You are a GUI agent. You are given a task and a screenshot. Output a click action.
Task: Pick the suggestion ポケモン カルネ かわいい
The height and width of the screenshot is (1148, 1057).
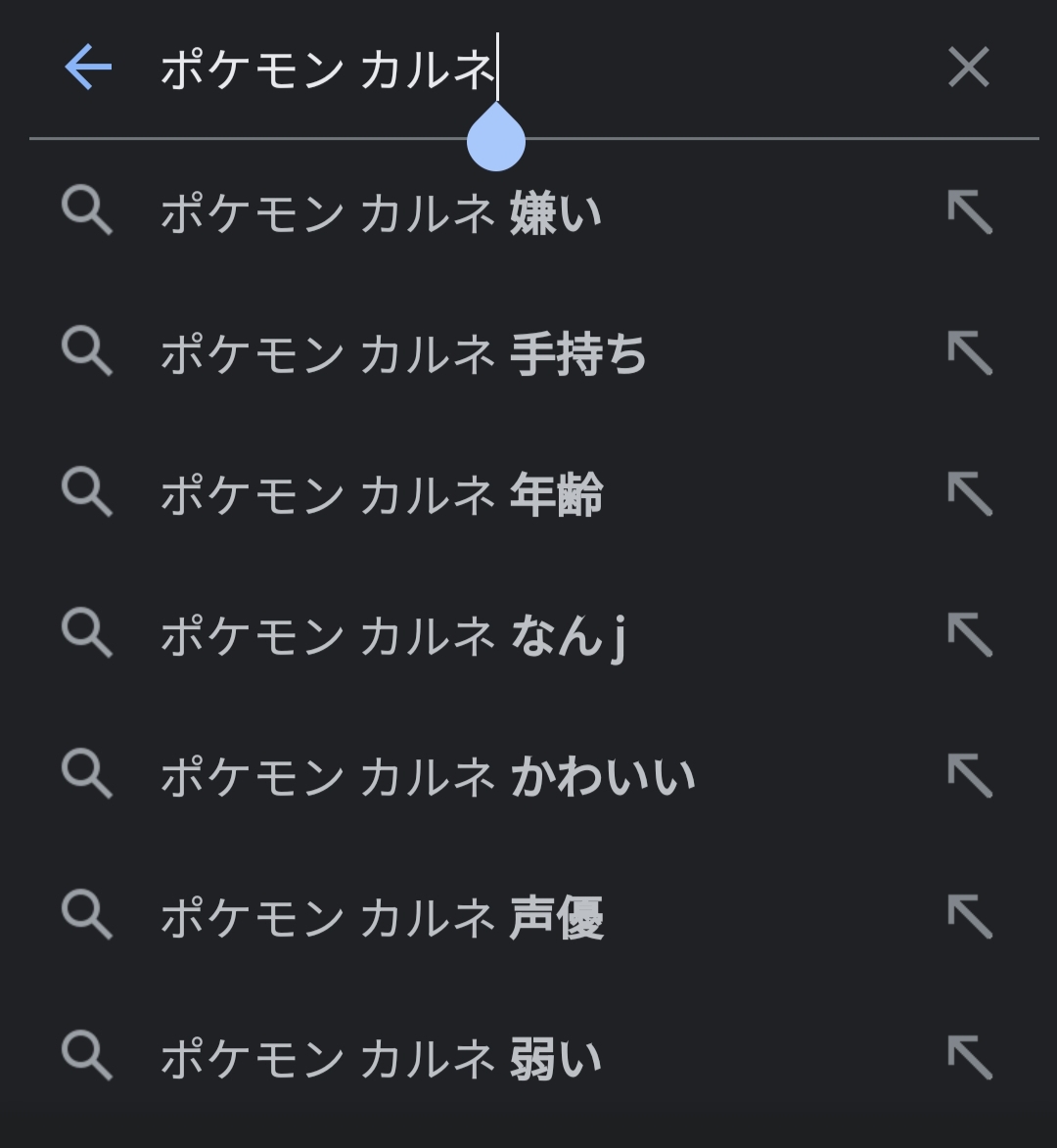pos(428,776)
